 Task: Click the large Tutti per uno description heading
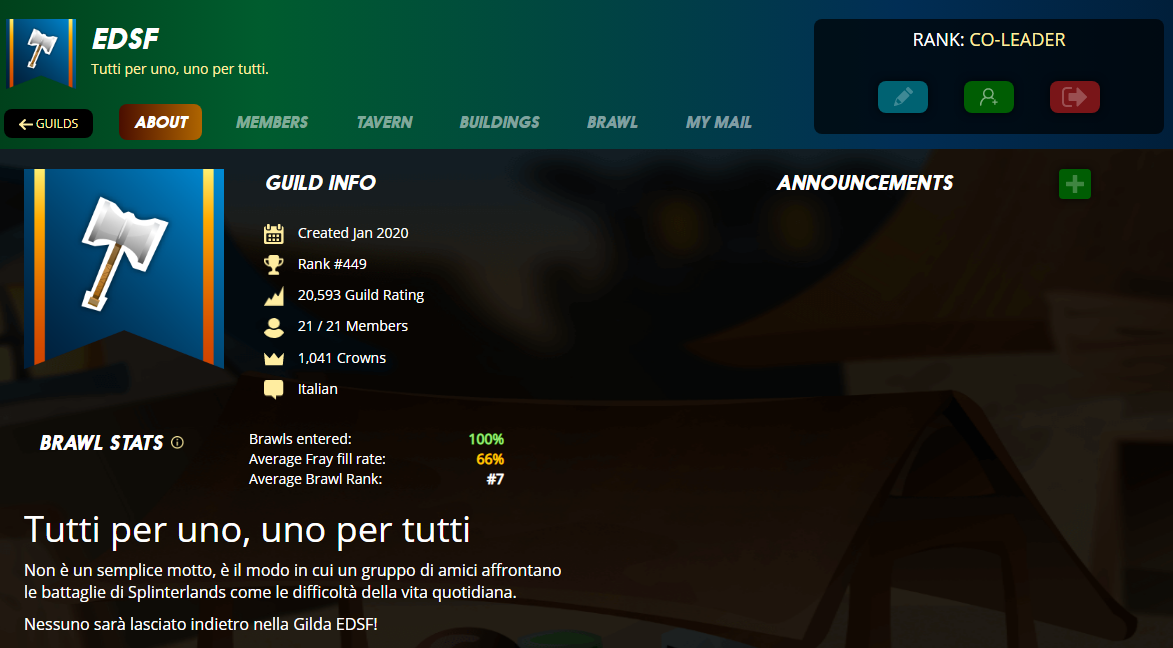tap(248, 530)
